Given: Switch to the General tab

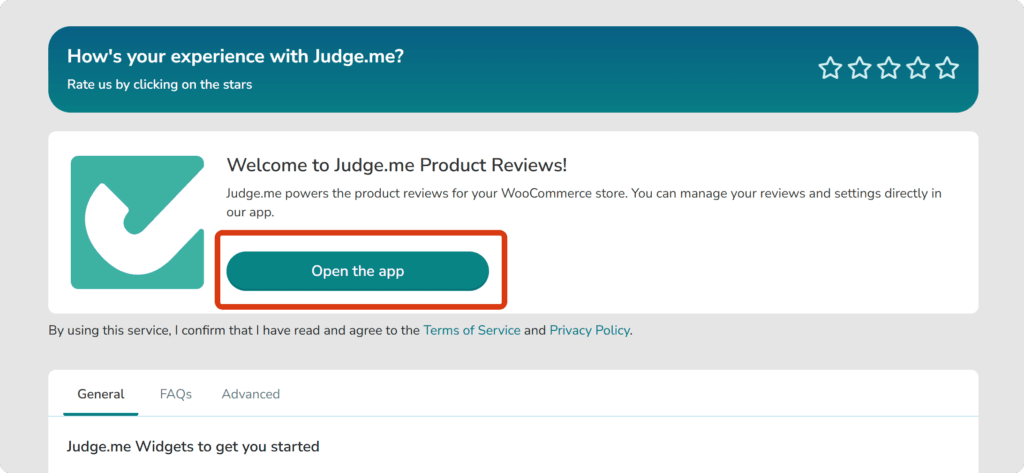Looking at the screenshot, I should point(101,394).
